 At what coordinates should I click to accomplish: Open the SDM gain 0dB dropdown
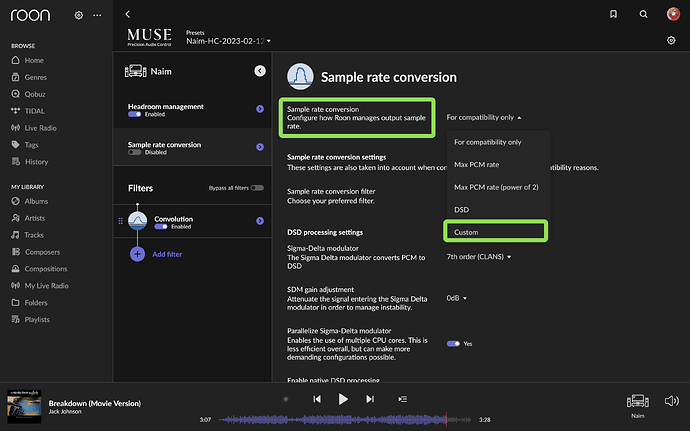pos(457,297)
